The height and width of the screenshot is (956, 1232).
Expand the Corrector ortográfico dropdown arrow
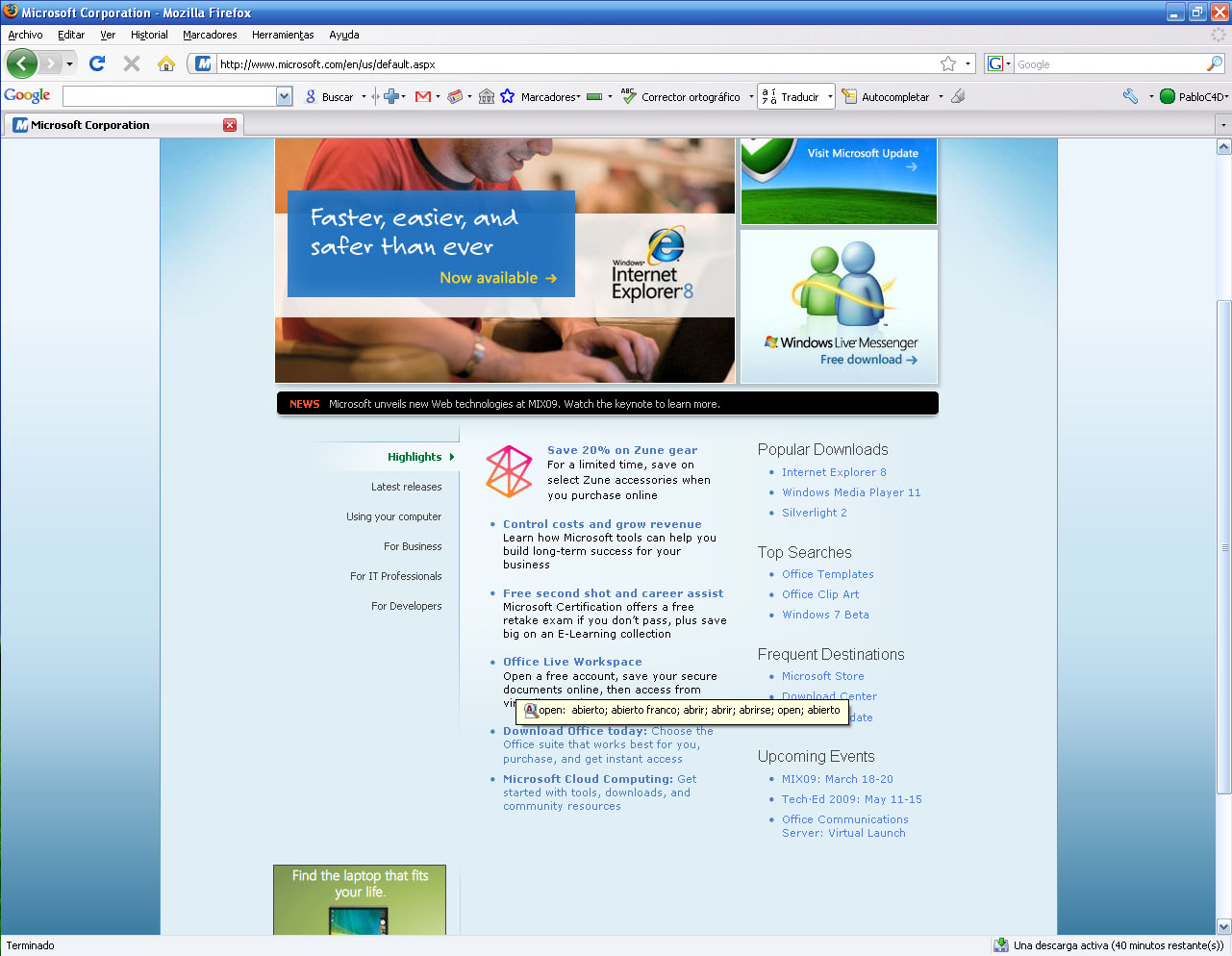pyautogui.click(x=751, y=96)
